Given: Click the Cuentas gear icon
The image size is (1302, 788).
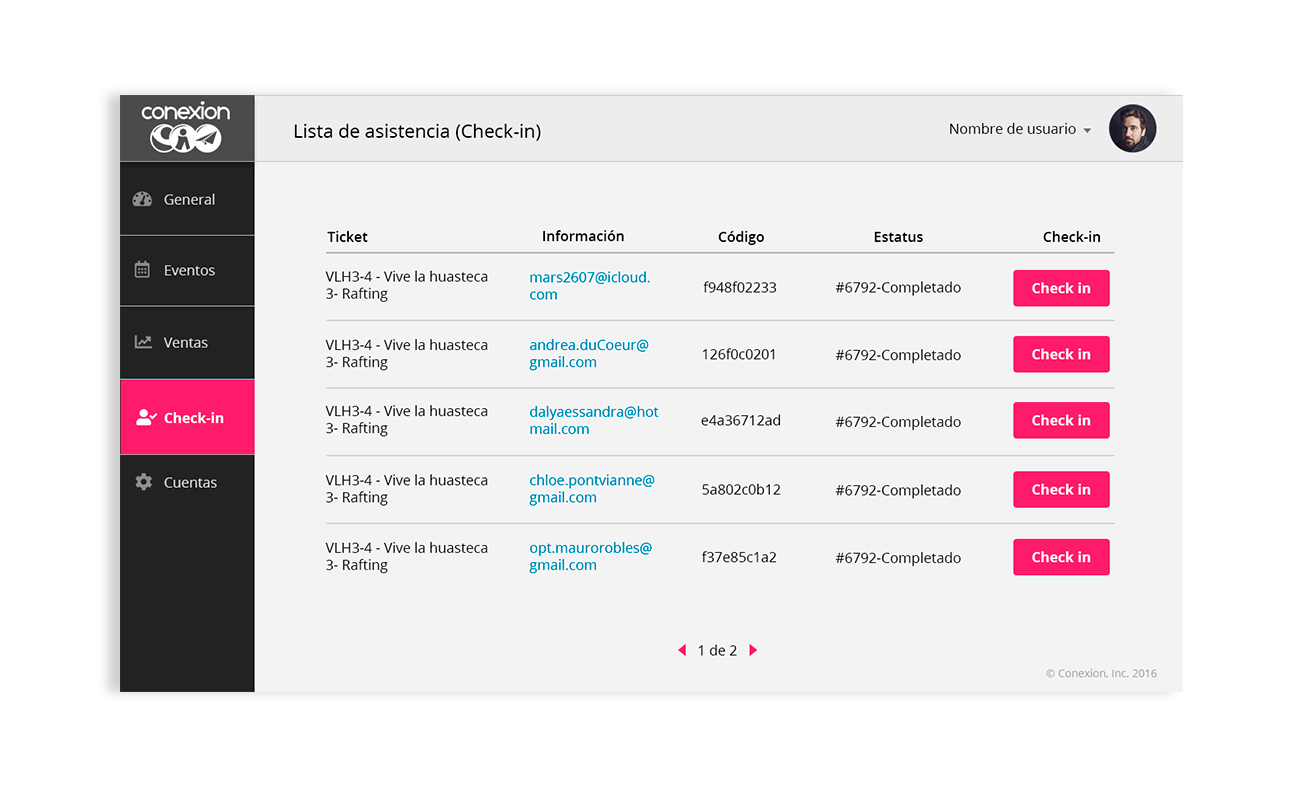Looking at the screenshot, I should (x=143, y=482).
